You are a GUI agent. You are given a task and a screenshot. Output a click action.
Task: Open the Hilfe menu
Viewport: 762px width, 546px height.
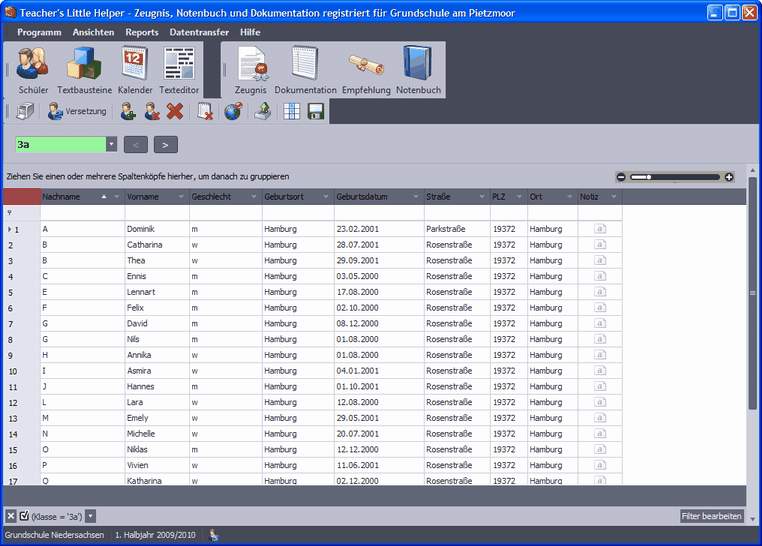(250, 32)
